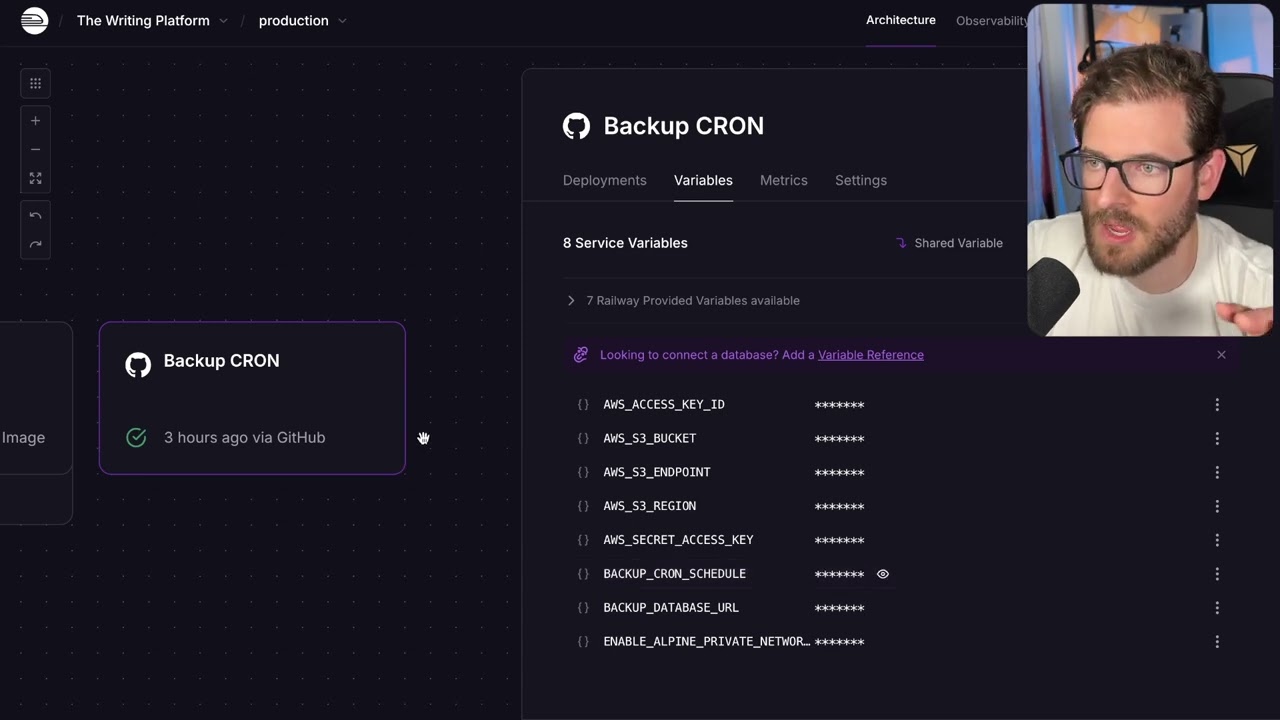Select the partly visible Image service card

point(36,398)
